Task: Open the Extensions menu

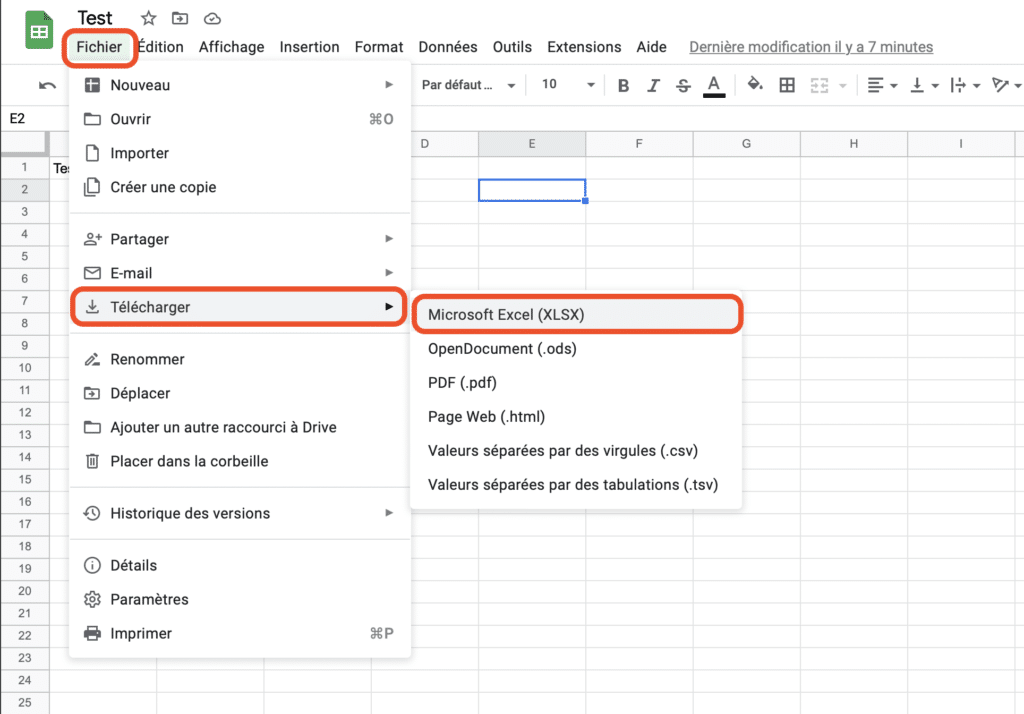Action: click(x=584, y=47)
